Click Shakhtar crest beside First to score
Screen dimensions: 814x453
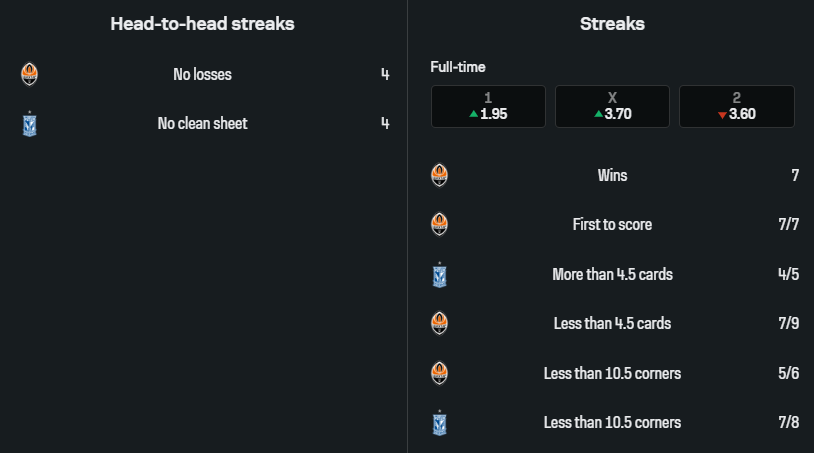click(439, 225)
